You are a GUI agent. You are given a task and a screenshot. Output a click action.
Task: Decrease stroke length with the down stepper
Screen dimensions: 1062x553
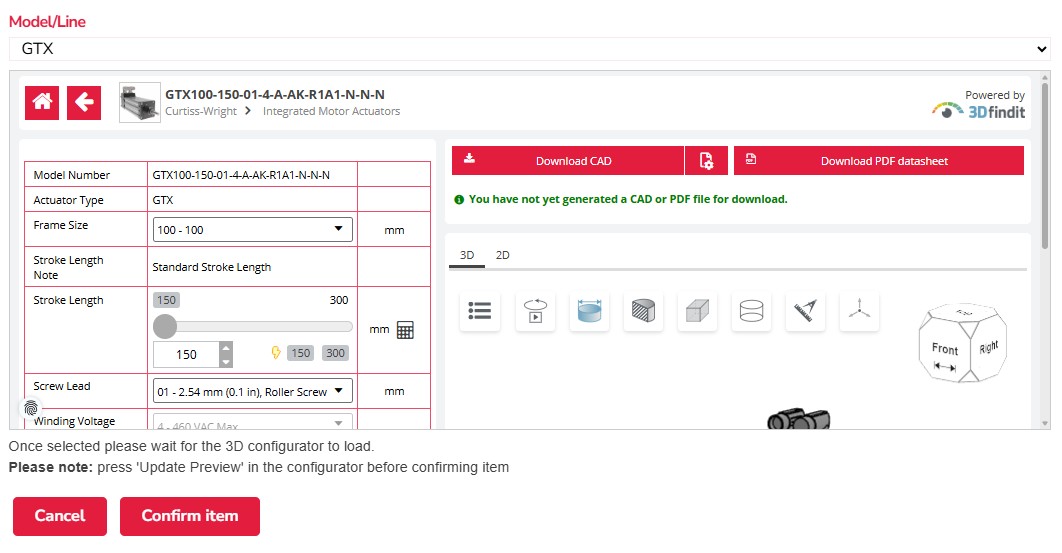coord(226,361)
